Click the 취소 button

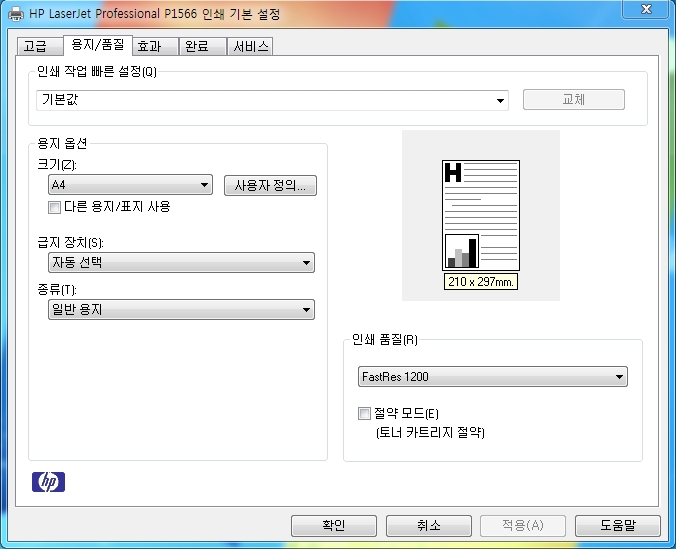pos(429,525)
